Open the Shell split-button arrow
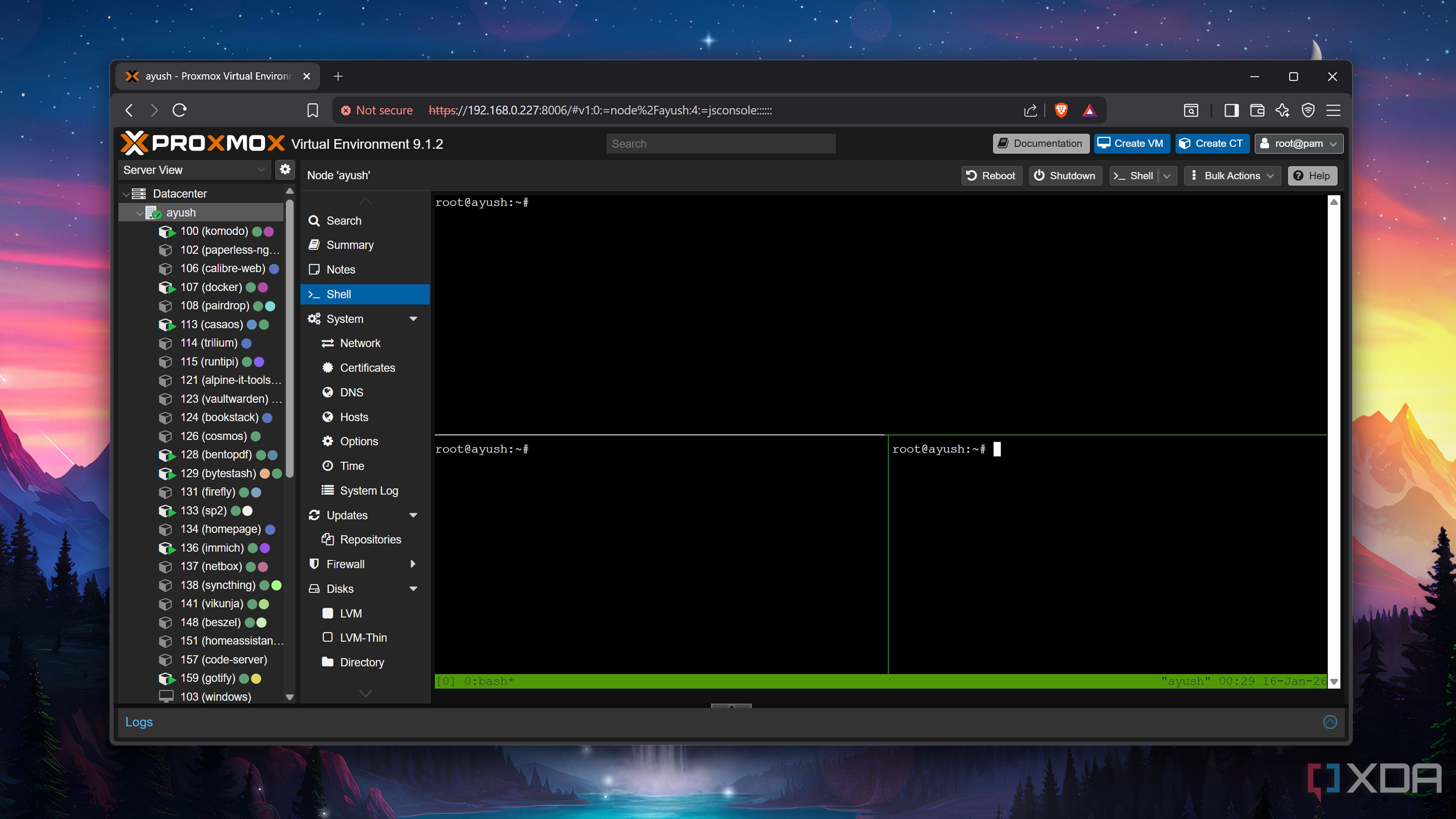This screenshot has height=819, width=1456. point(1167,176)
